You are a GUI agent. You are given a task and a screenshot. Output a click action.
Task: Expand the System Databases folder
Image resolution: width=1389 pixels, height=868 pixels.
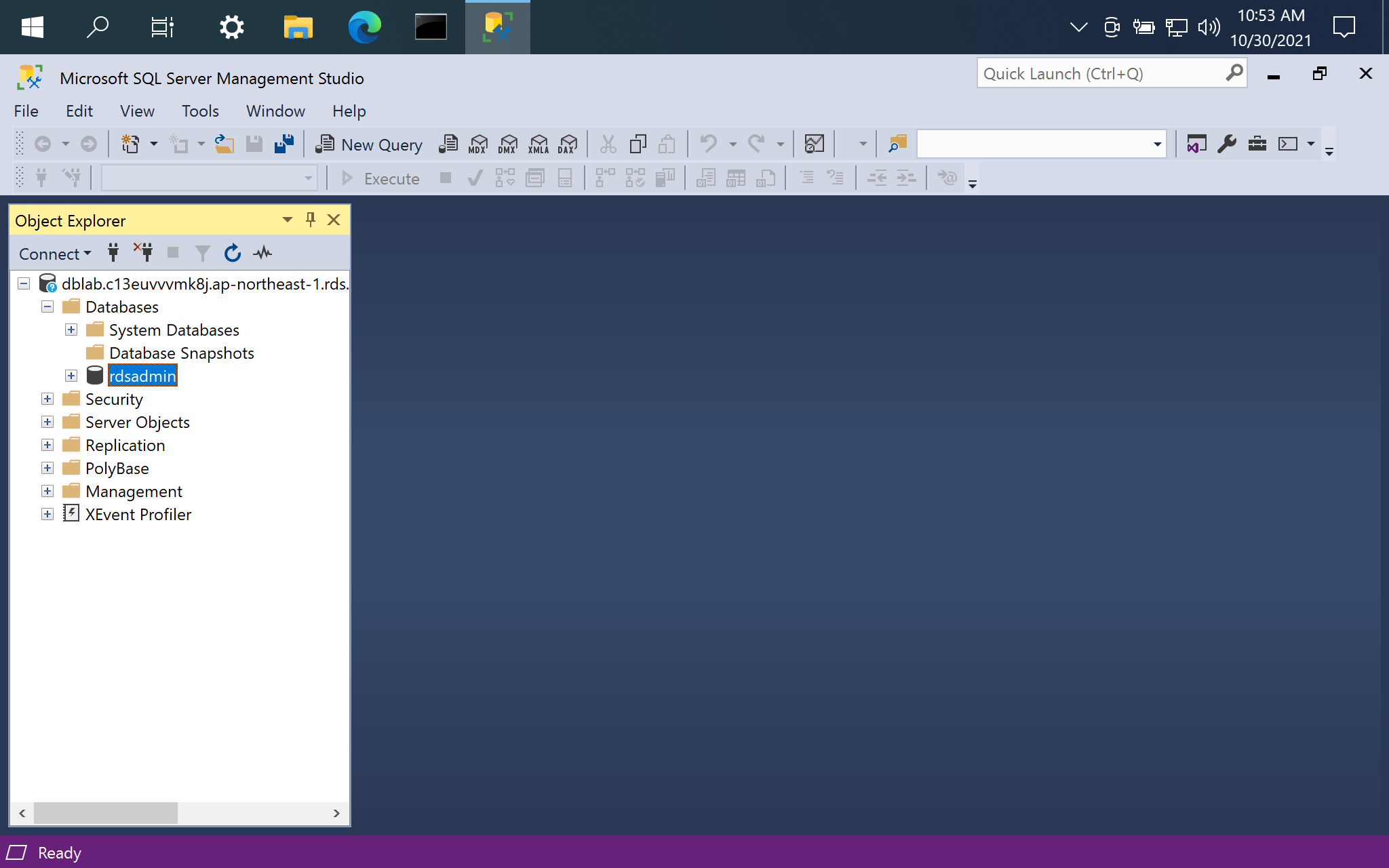click(x=71, y=329)
